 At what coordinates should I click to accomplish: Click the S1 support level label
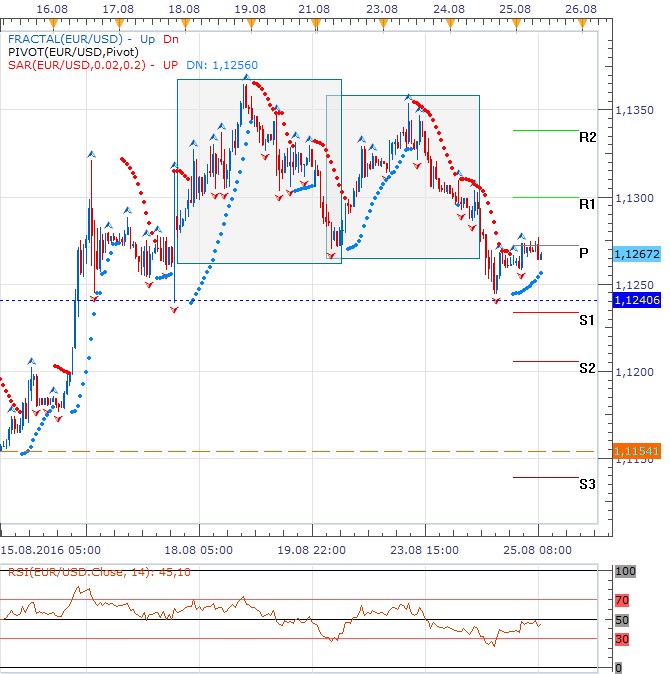point(588,320)
